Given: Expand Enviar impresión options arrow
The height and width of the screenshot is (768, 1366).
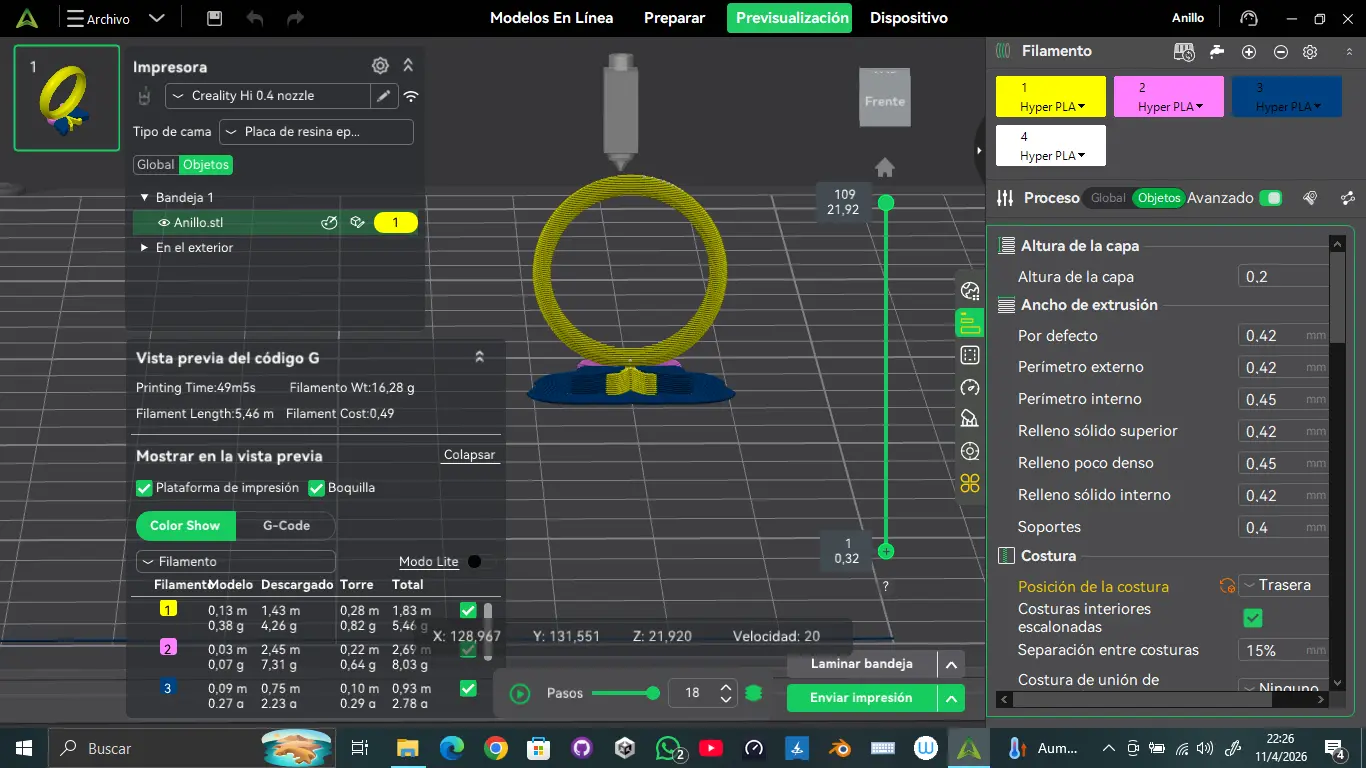Looking at the screenshot, I should pyautogui.click(x=951, y=698).
